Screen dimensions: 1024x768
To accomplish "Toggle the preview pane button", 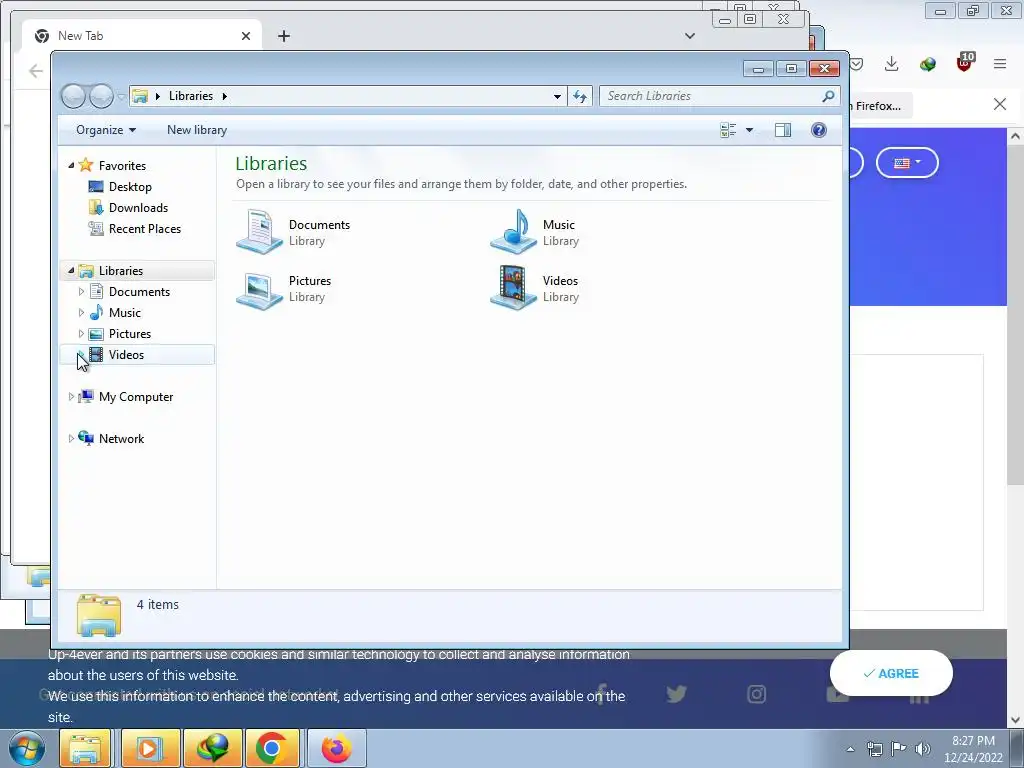I will [782, 130].
